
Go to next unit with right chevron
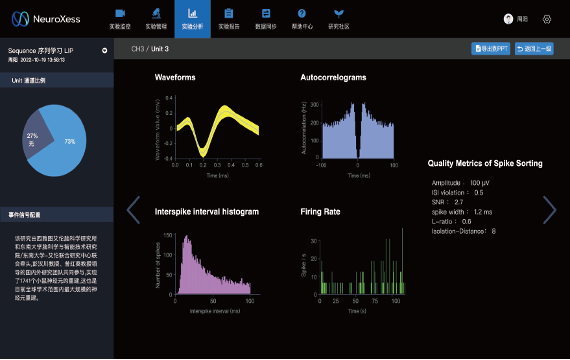coord(550,210)
